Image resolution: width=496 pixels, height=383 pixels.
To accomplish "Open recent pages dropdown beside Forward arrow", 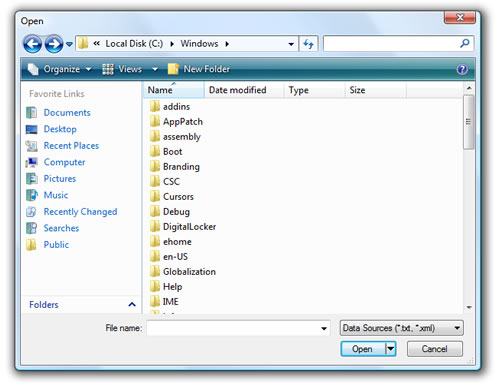I will (69, 44).
